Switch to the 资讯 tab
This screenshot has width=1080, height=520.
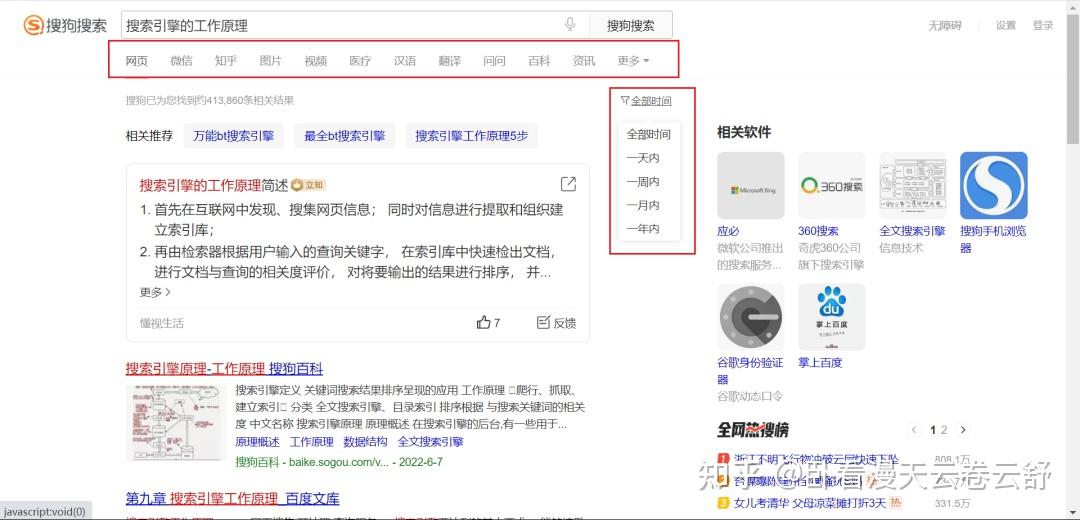click(583, 61)
